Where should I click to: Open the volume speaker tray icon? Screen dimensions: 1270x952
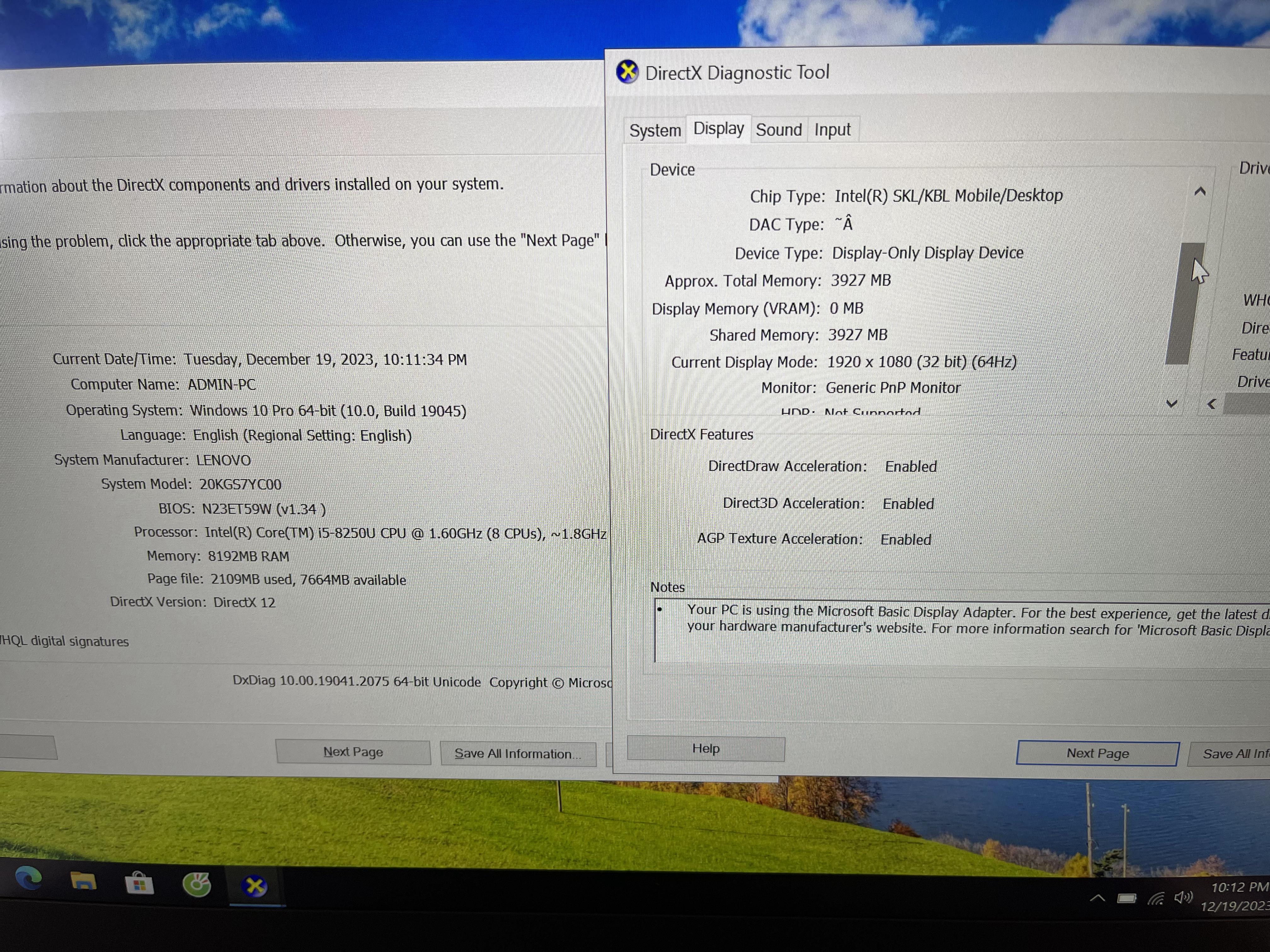coord(1183,898)
